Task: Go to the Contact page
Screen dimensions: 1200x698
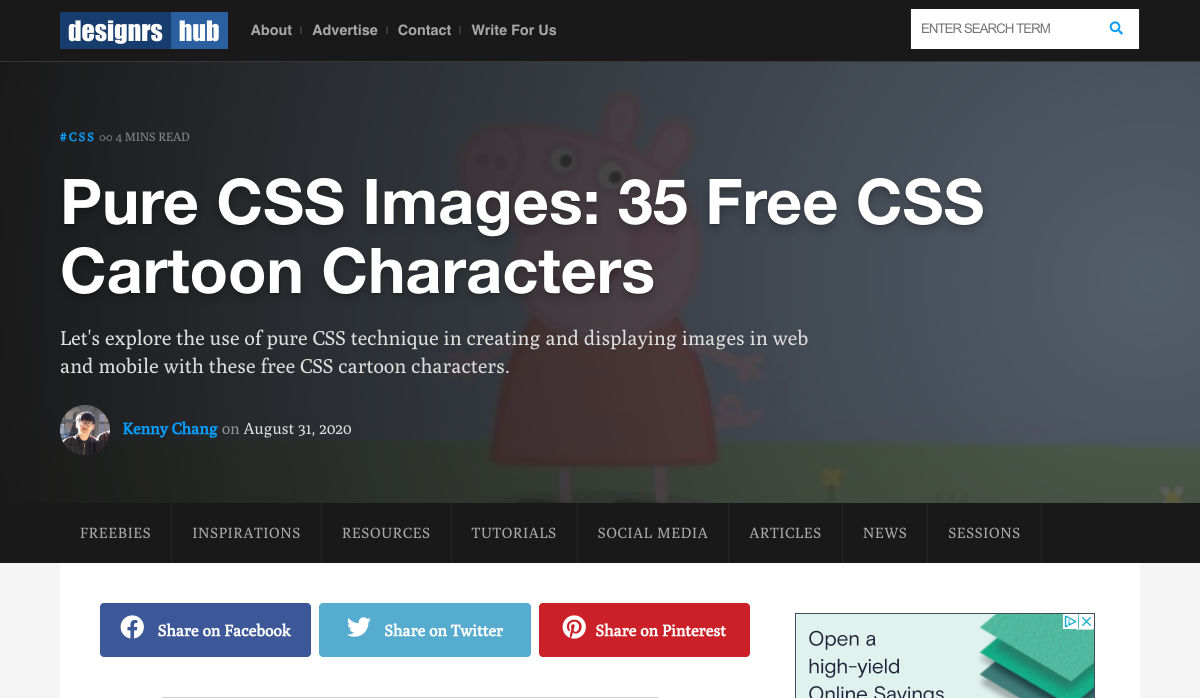Action: point(424,30)
